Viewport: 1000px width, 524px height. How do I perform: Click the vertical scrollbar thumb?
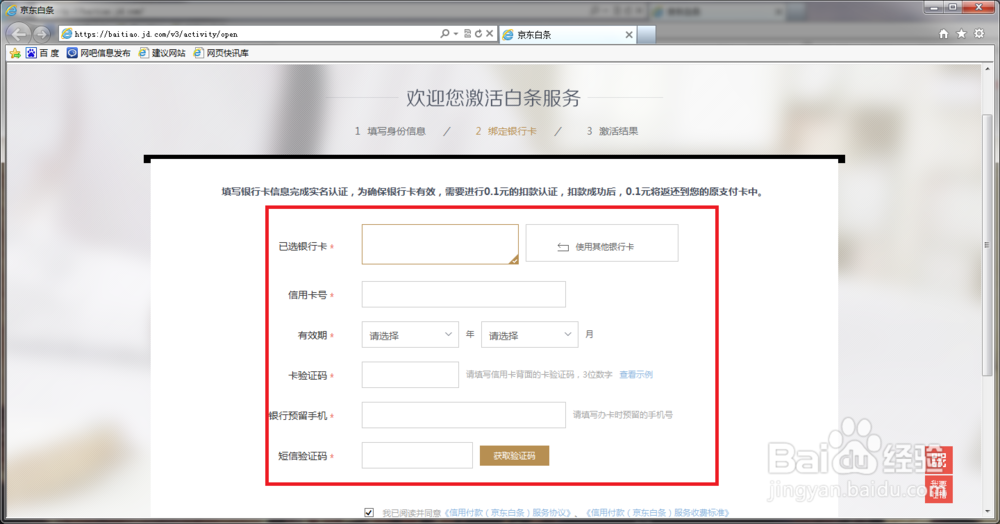[987, 245]
